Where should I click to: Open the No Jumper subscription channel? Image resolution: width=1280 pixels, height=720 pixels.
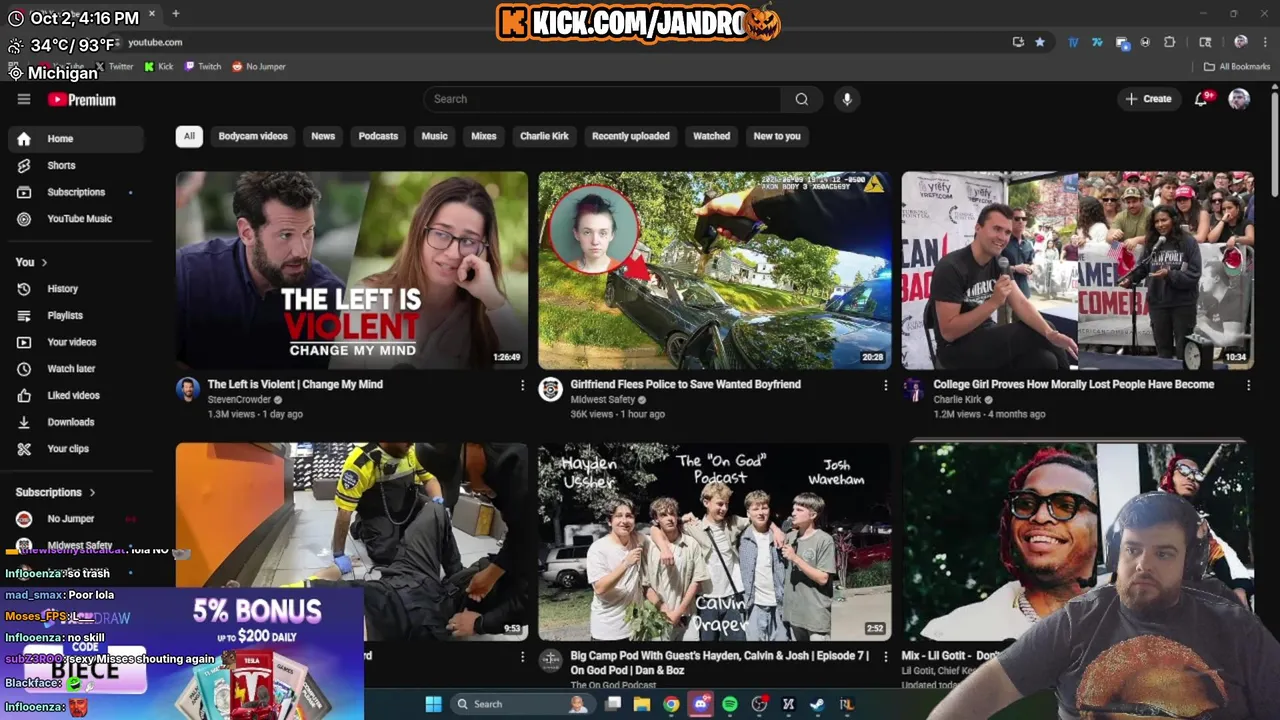(76, 519)
